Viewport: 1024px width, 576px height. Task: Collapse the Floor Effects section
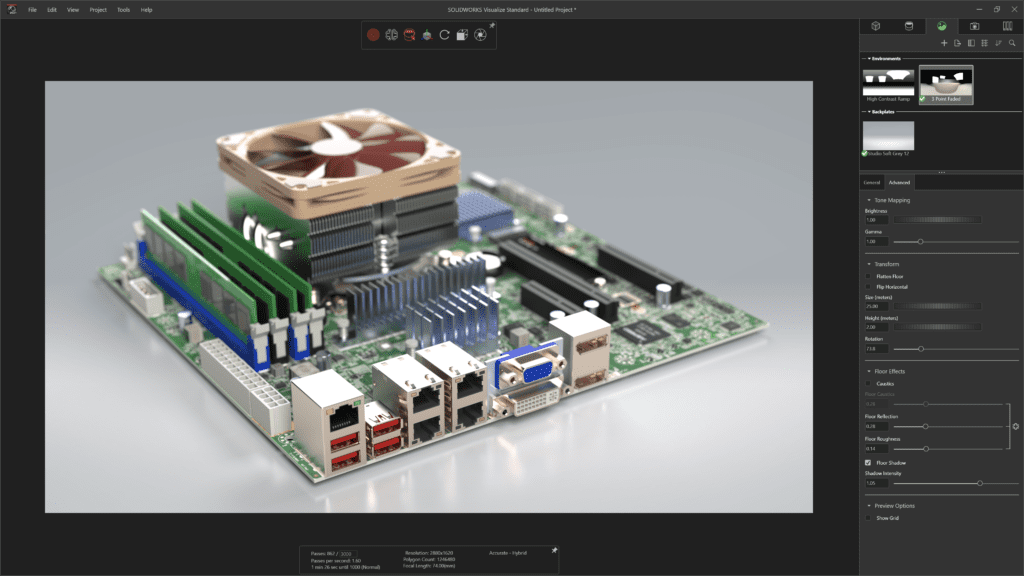point(869,371)
